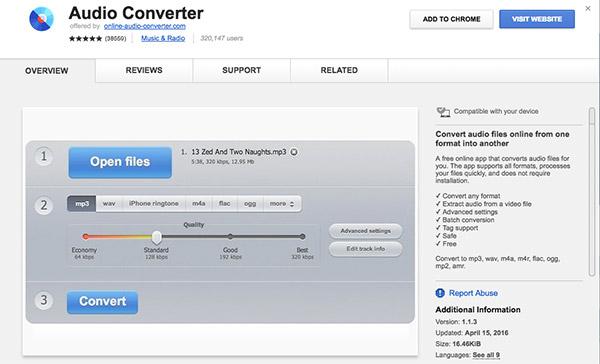This screenshot has height=364, width=600.
Task: Open the Support tab
Action: [241, 70]
